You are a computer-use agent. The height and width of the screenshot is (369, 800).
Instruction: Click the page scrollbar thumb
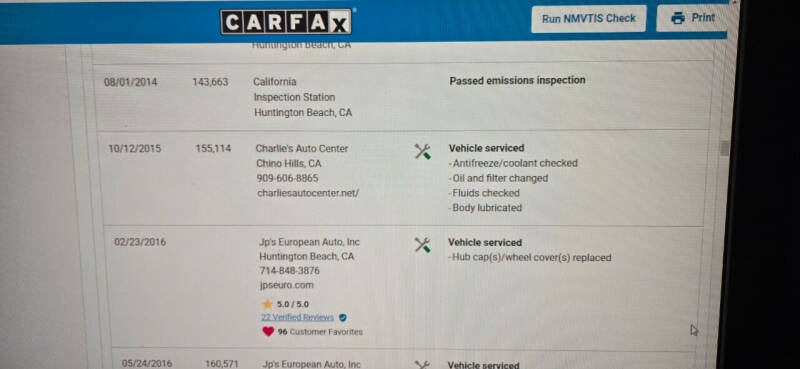[724, 148]
